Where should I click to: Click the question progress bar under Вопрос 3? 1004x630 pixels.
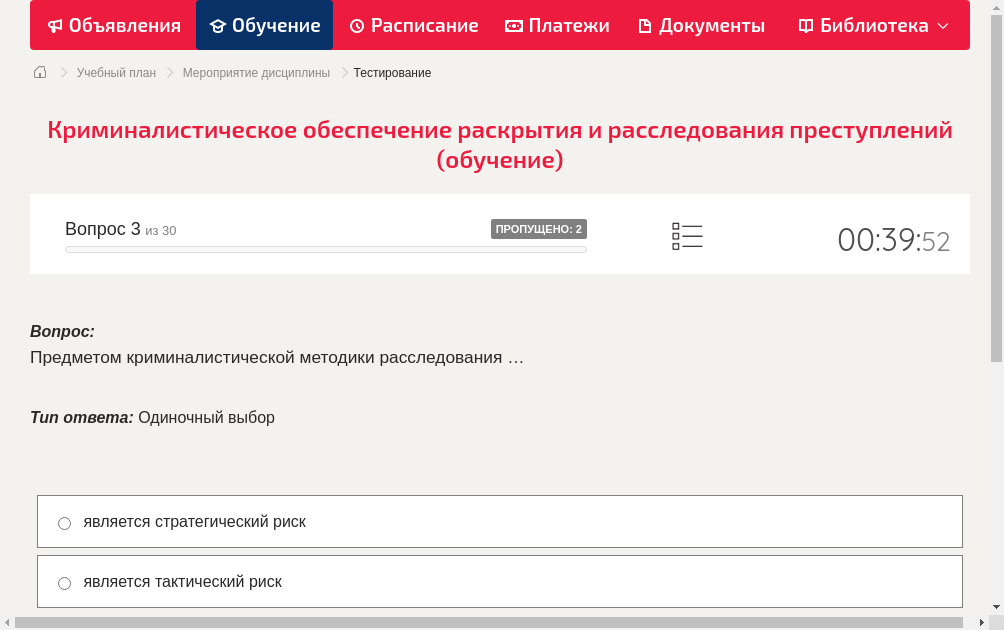[x=325, y=249]
